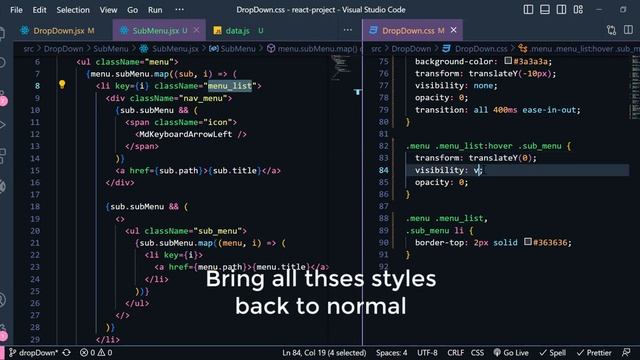Close the DropDown.css tab

pos(453,30)
